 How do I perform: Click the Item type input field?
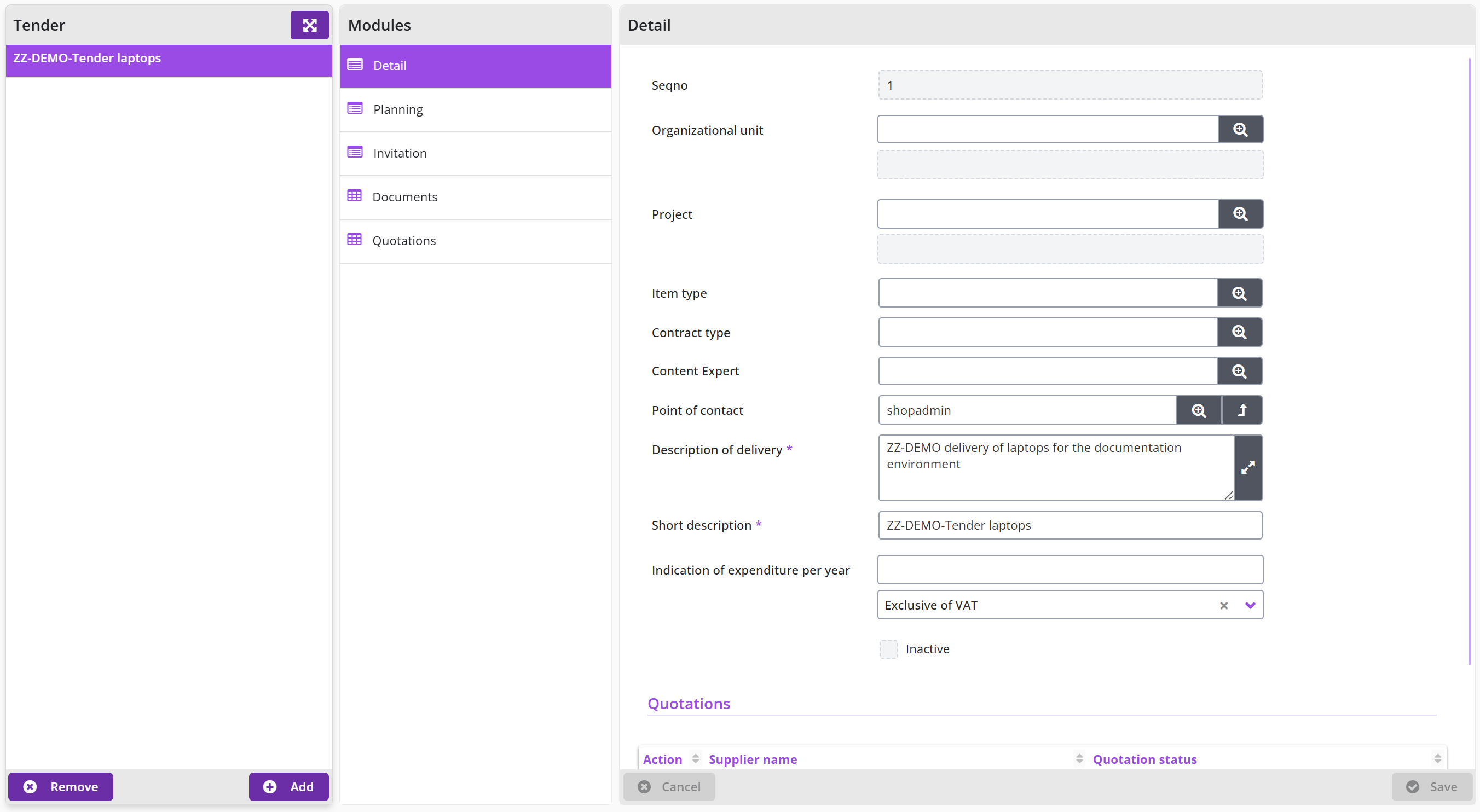1048,293
